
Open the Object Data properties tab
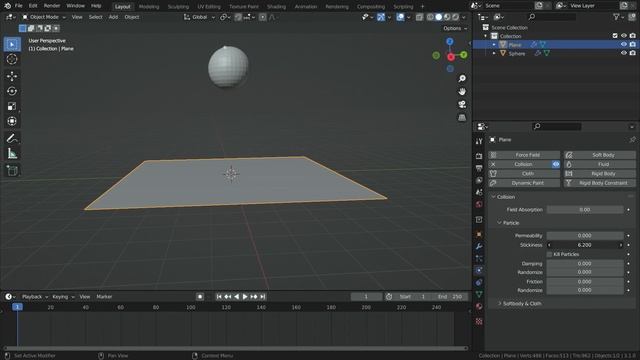pos(479,294)
